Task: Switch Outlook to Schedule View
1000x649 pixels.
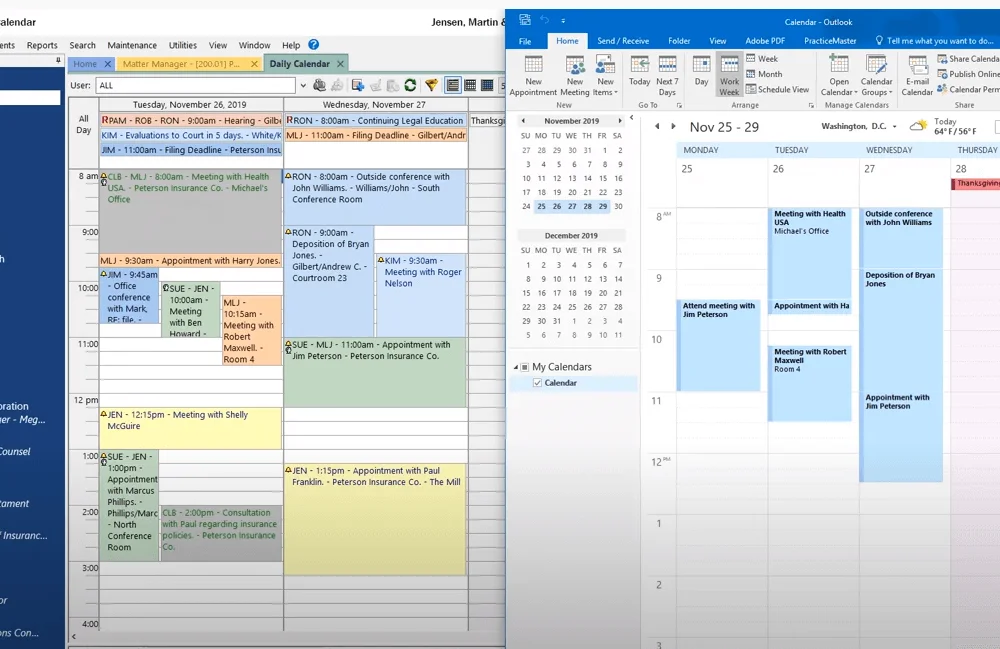Action: click(x=777, y=89)
